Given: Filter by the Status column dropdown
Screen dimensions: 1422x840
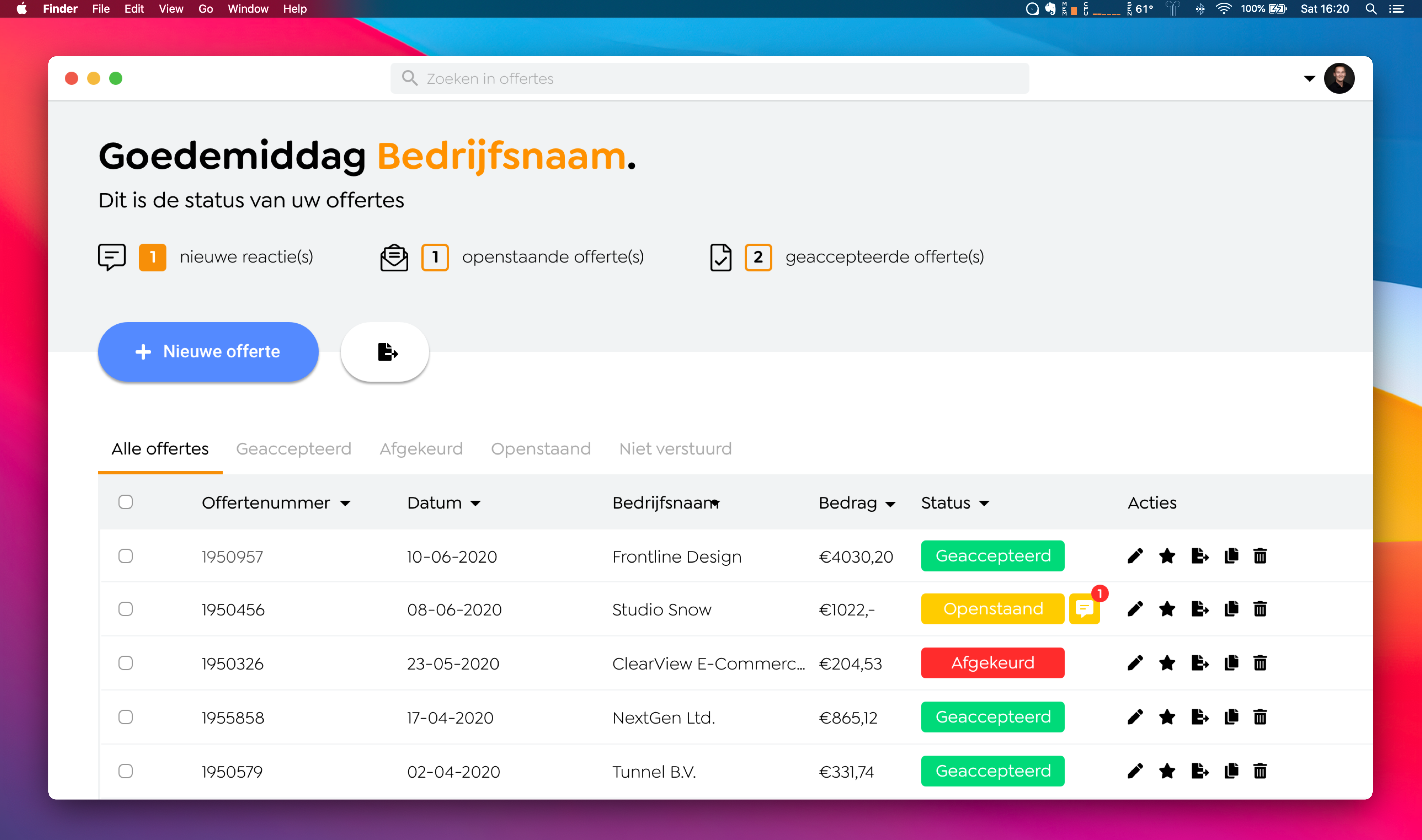Looking at the screenshot, I should (984, 504).
